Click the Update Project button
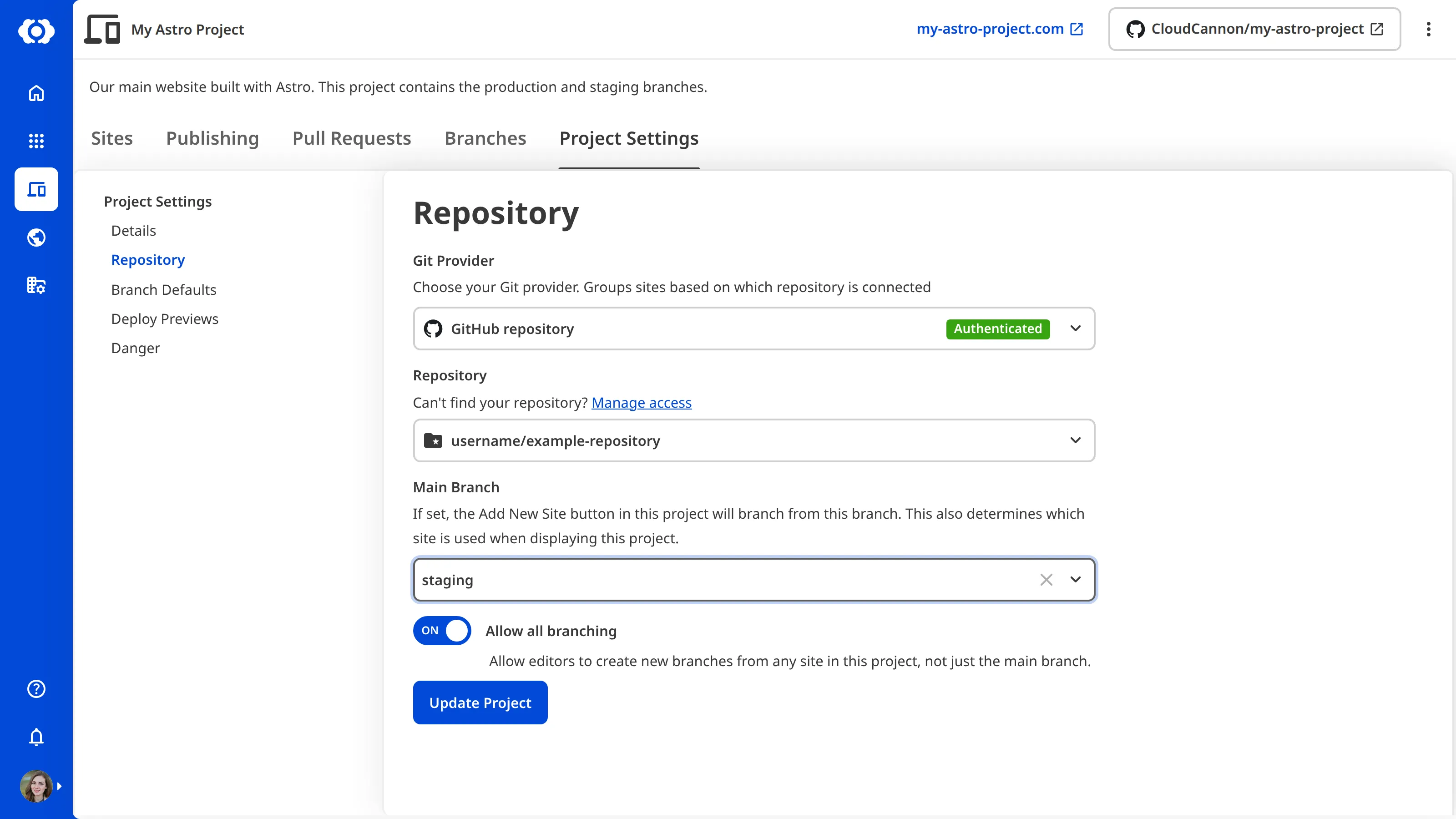This screenshot has width=1456, height=819. coord(480,703)
